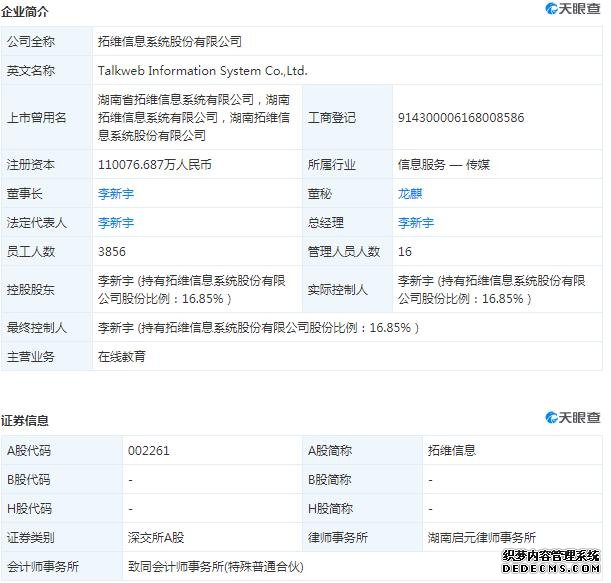Click the 证券类别 label cell

click(x=62, y=538)
